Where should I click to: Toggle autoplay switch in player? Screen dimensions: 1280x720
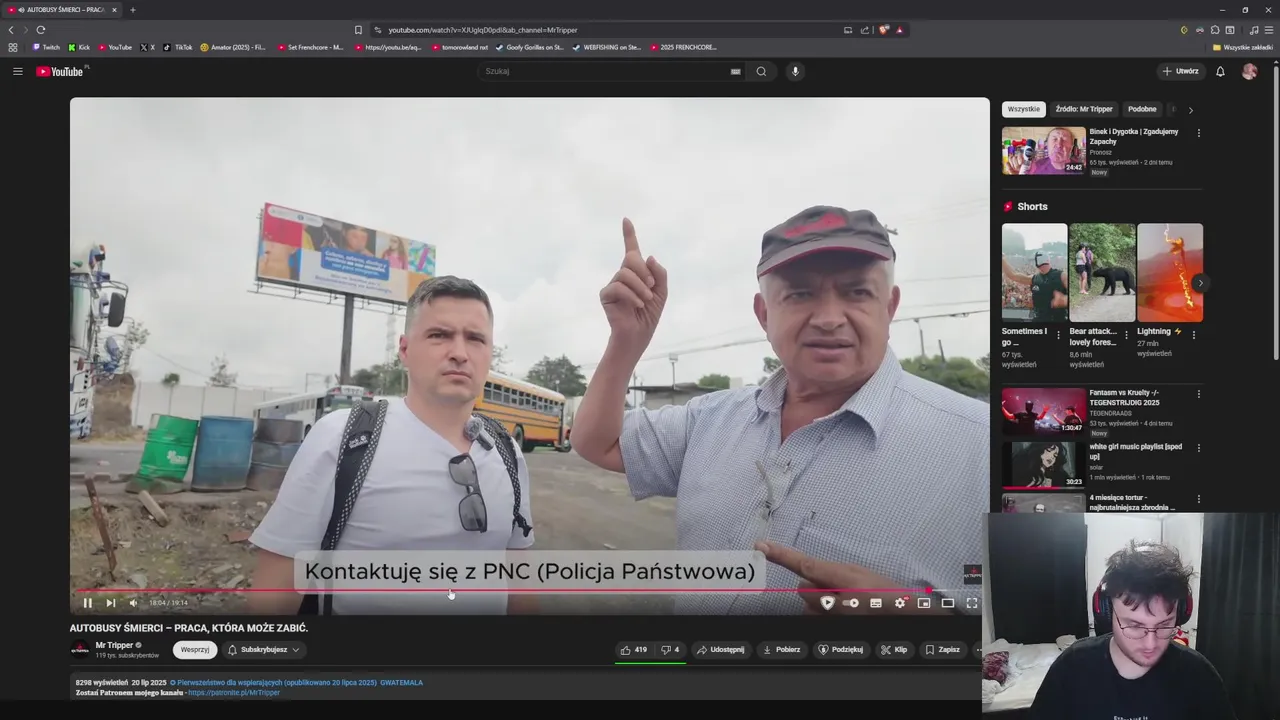tap(851, 603)
